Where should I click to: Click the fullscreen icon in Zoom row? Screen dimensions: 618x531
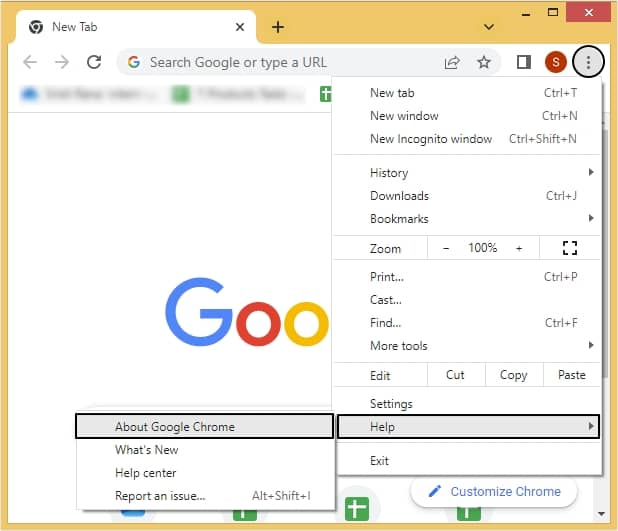click(x=570, y=248)
